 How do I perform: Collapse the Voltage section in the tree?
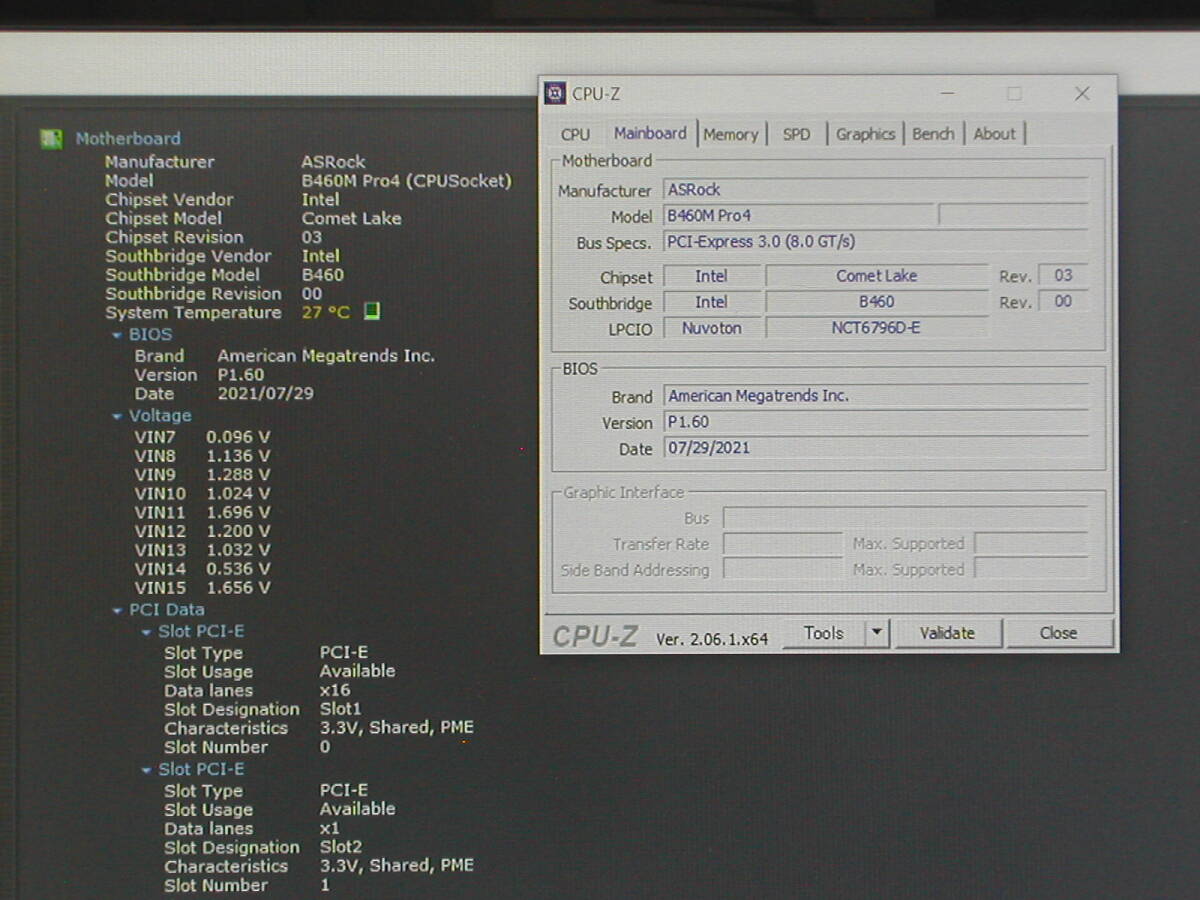click(117, 416)
